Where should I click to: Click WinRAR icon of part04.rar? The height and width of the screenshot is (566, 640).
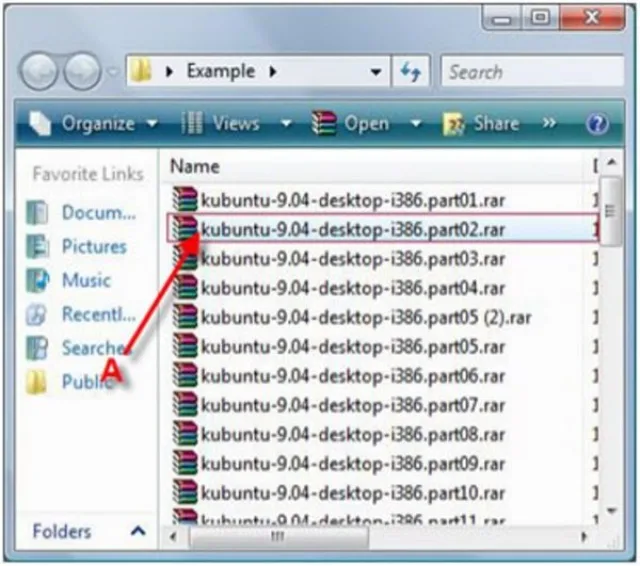pyautogui.click(x=185, y=287)
